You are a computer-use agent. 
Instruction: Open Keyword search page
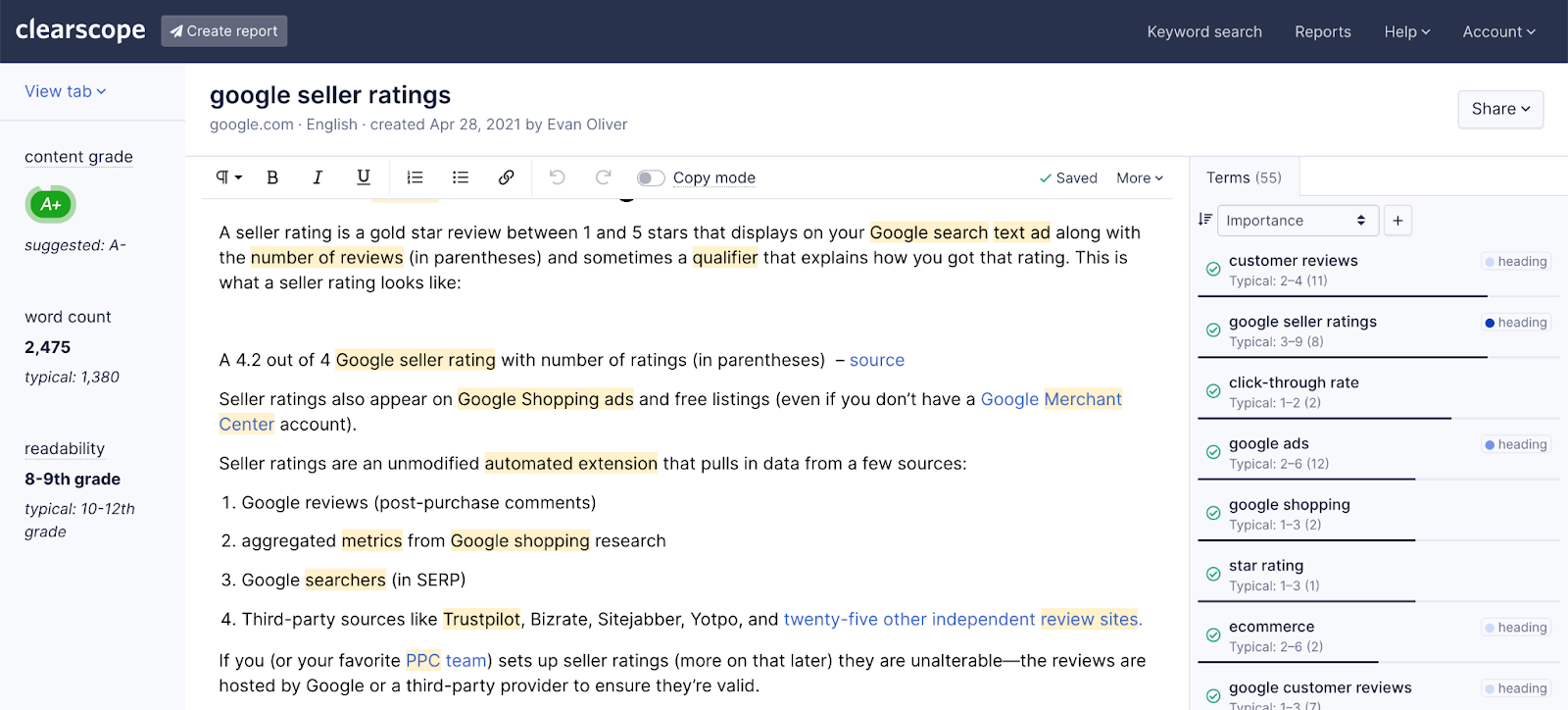(1204, 31)
